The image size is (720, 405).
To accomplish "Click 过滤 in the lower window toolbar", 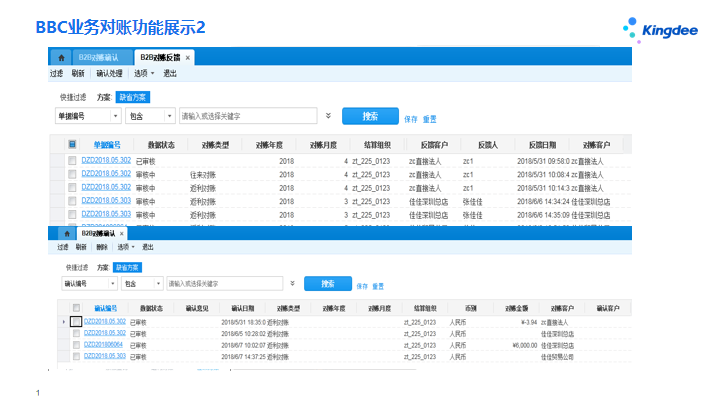I will coord(62,247).
